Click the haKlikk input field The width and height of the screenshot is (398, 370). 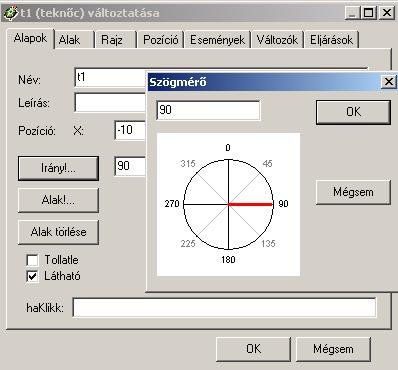click(224, 307)
